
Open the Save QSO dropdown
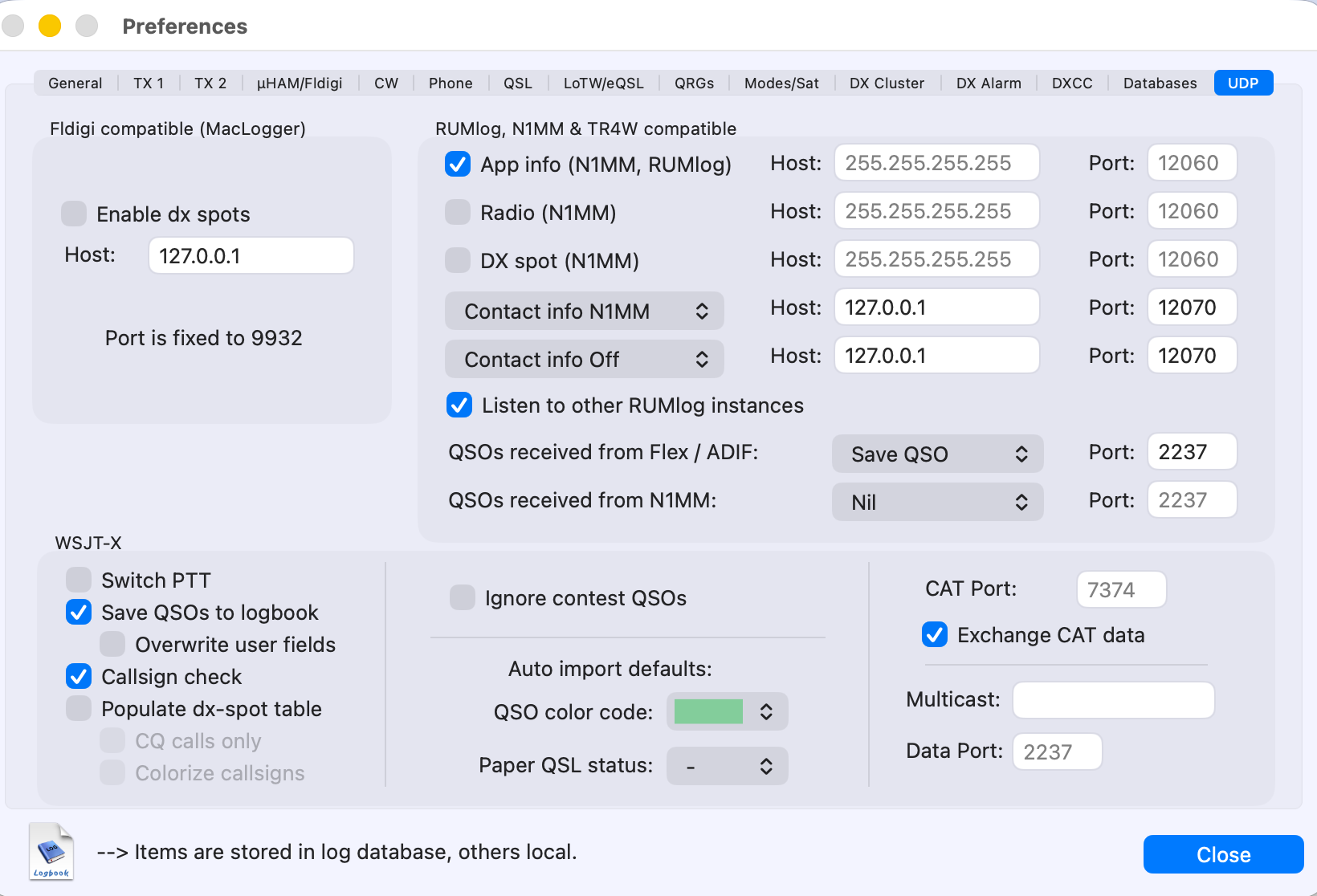937,454
